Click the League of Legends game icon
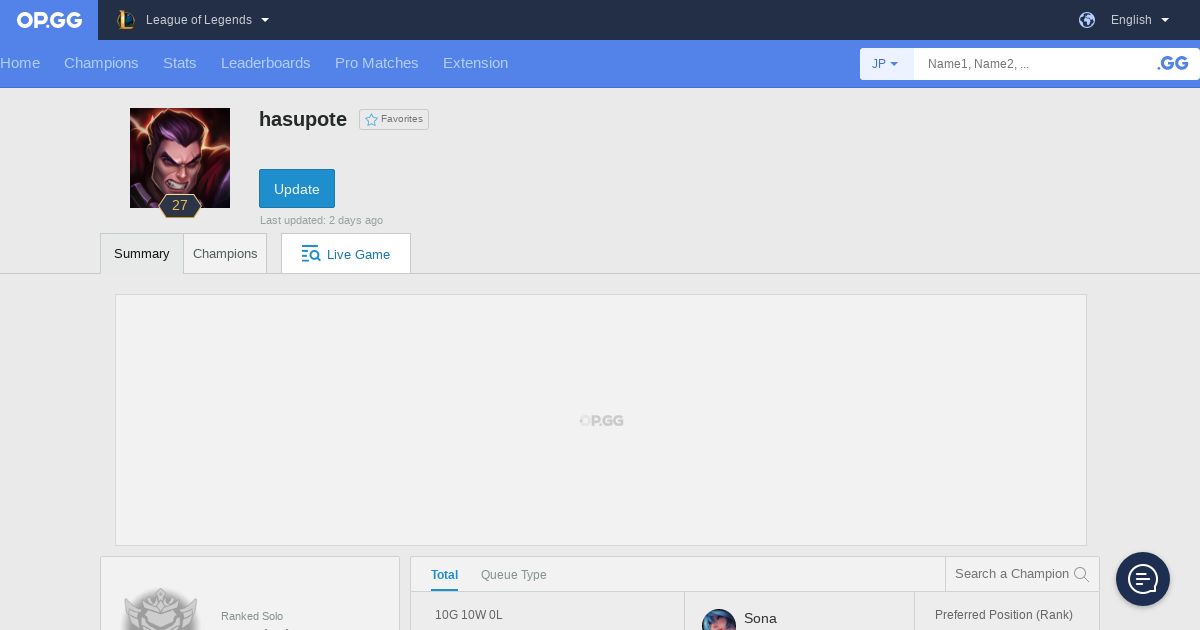The height and width of the screenshot is (630, 1200). pos(125,20)
